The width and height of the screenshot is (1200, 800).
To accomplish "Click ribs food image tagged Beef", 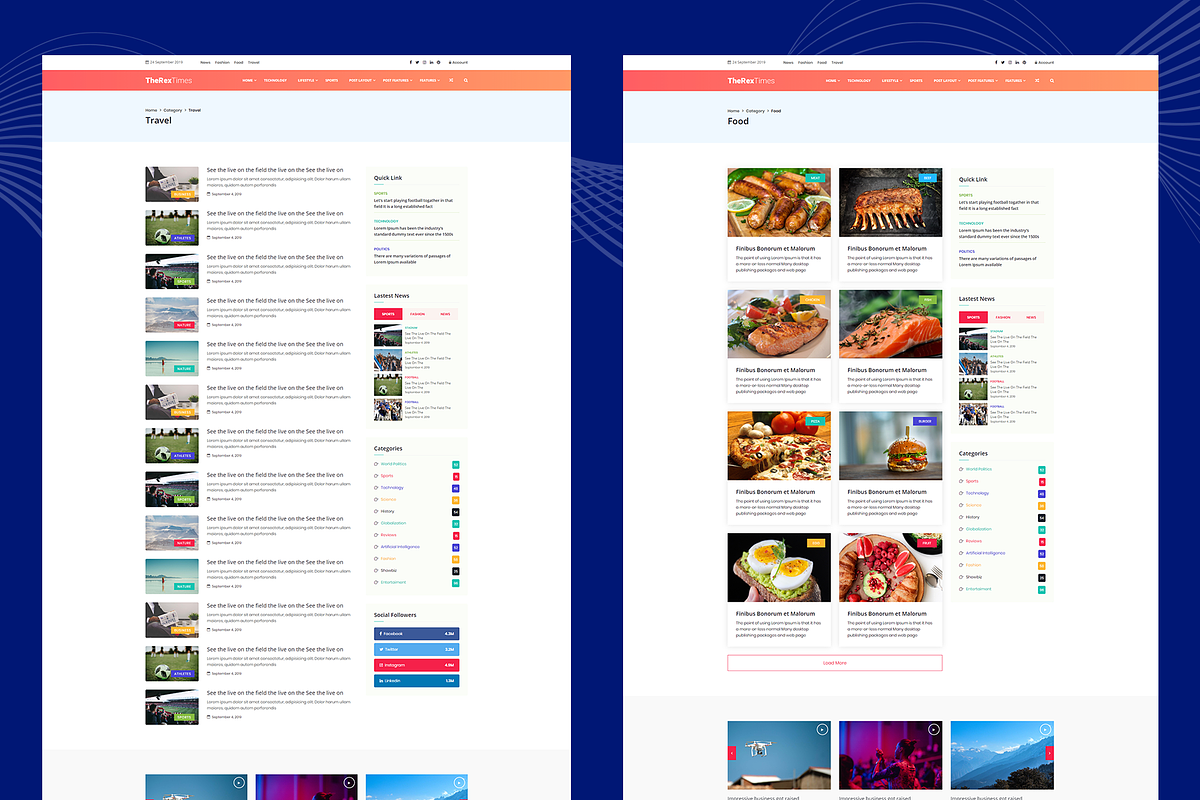I will click(891, 202).
